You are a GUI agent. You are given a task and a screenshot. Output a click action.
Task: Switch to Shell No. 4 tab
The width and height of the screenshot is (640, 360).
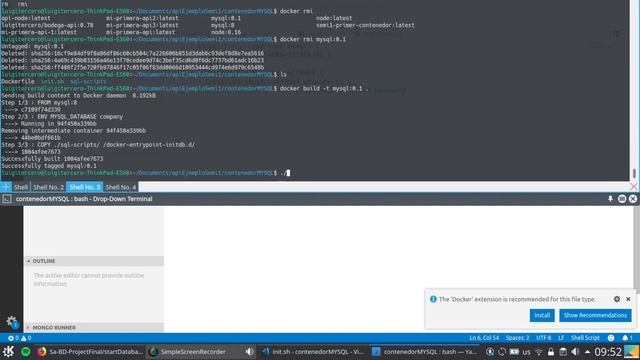pos(120,187)
